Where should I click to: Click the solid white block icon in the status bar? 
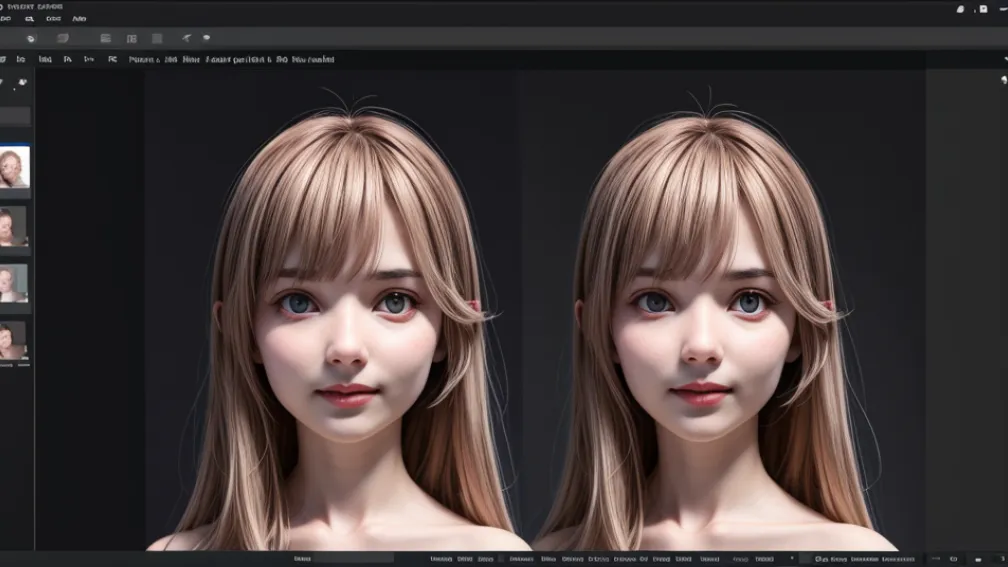(978, 560)
